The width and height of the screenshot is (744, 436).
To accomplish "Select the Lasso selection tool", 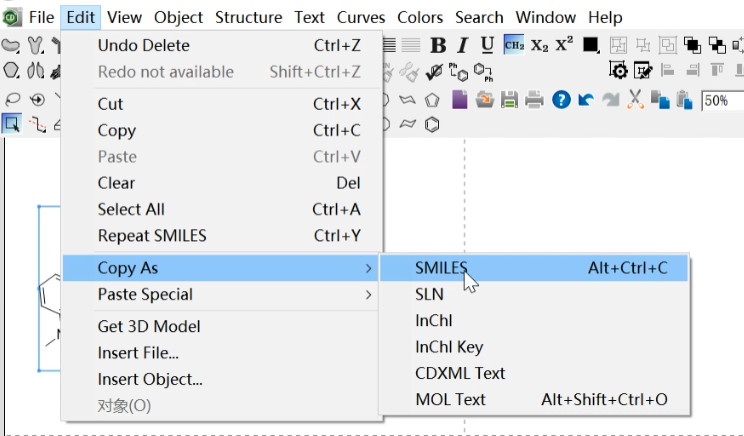I will 11,100.
